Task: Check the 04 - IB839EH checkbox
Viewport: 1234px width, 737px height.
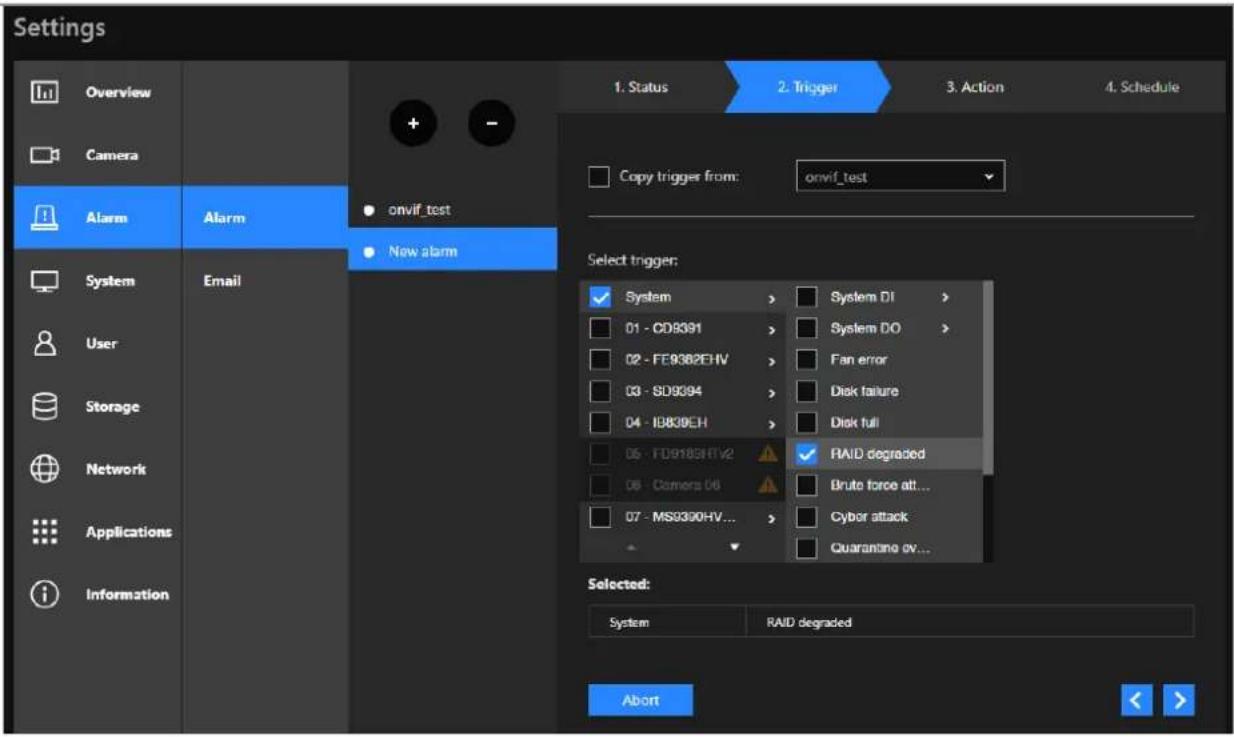Action: (x=600, y=422)
